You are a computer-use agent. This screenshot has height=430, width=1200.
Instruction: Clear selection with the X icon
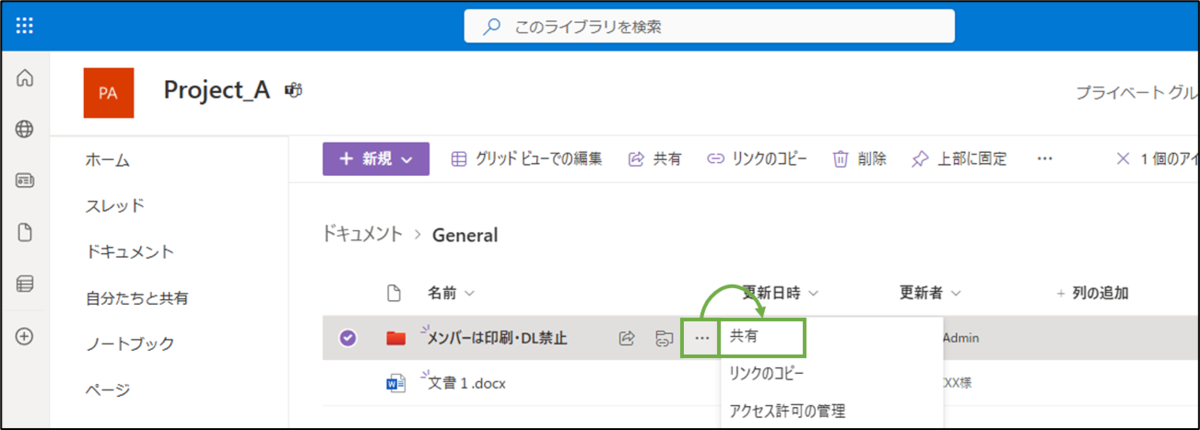pos(1123,159)
